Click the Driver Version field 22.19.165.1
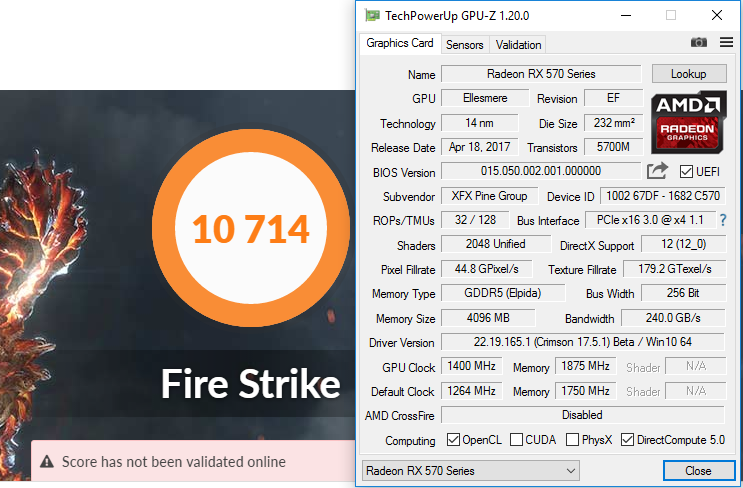743x488 pixels. coord(583,342)
